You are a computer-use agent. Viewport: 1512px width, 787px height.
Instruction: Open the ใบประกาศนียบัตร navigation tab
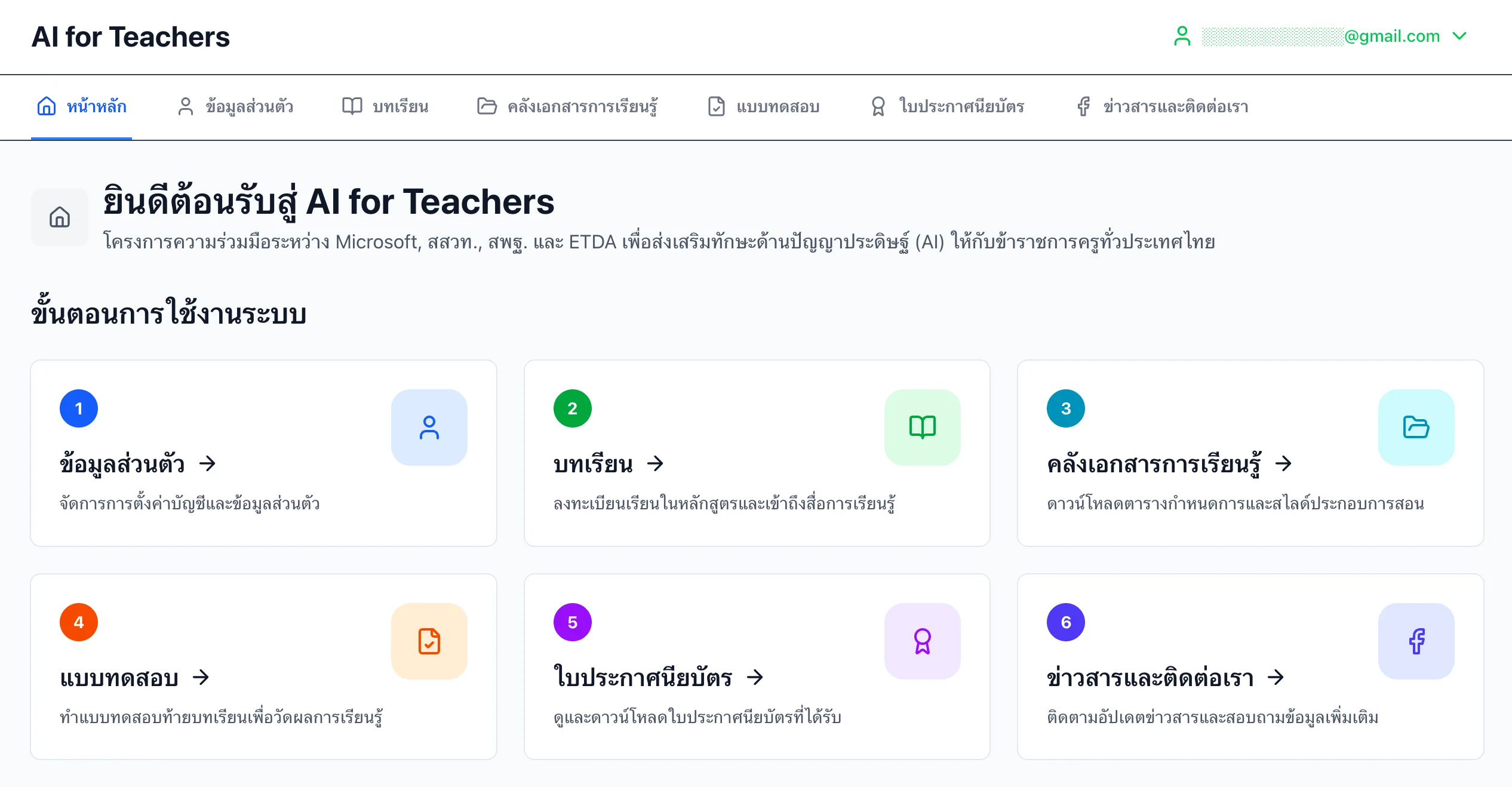947,107
